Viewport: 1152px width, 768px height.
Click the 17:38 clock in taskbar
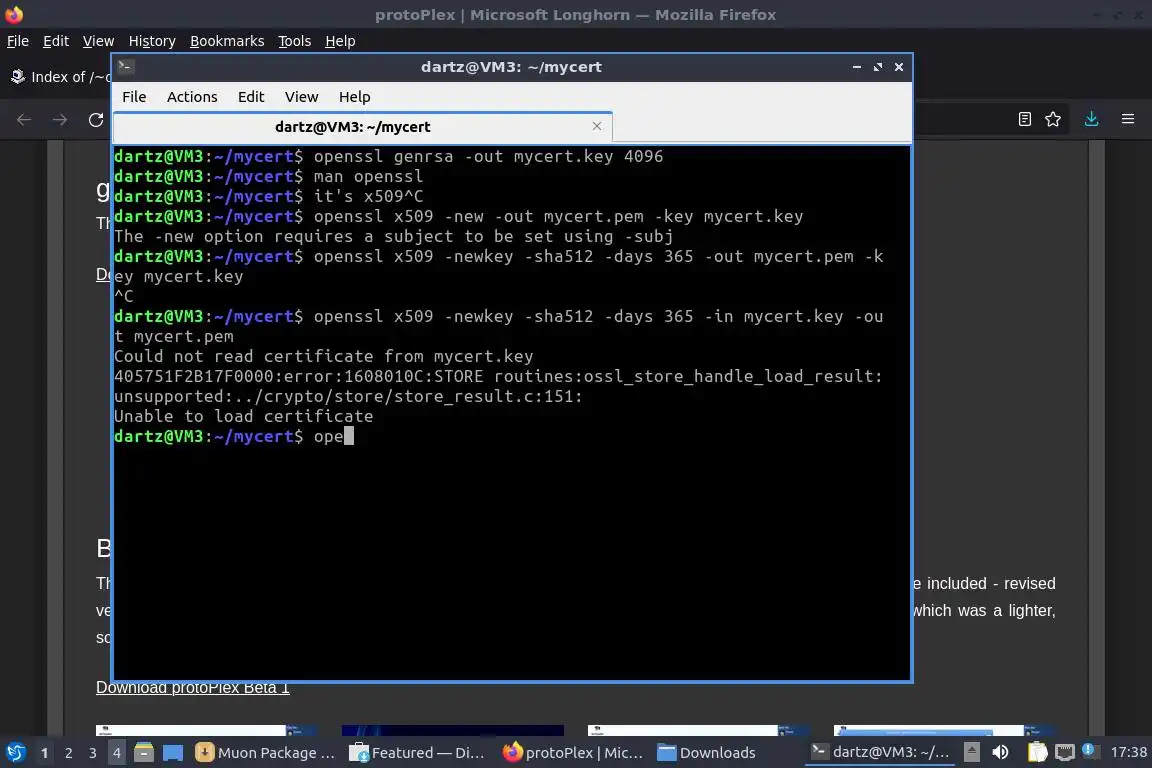pos(1128,752)
